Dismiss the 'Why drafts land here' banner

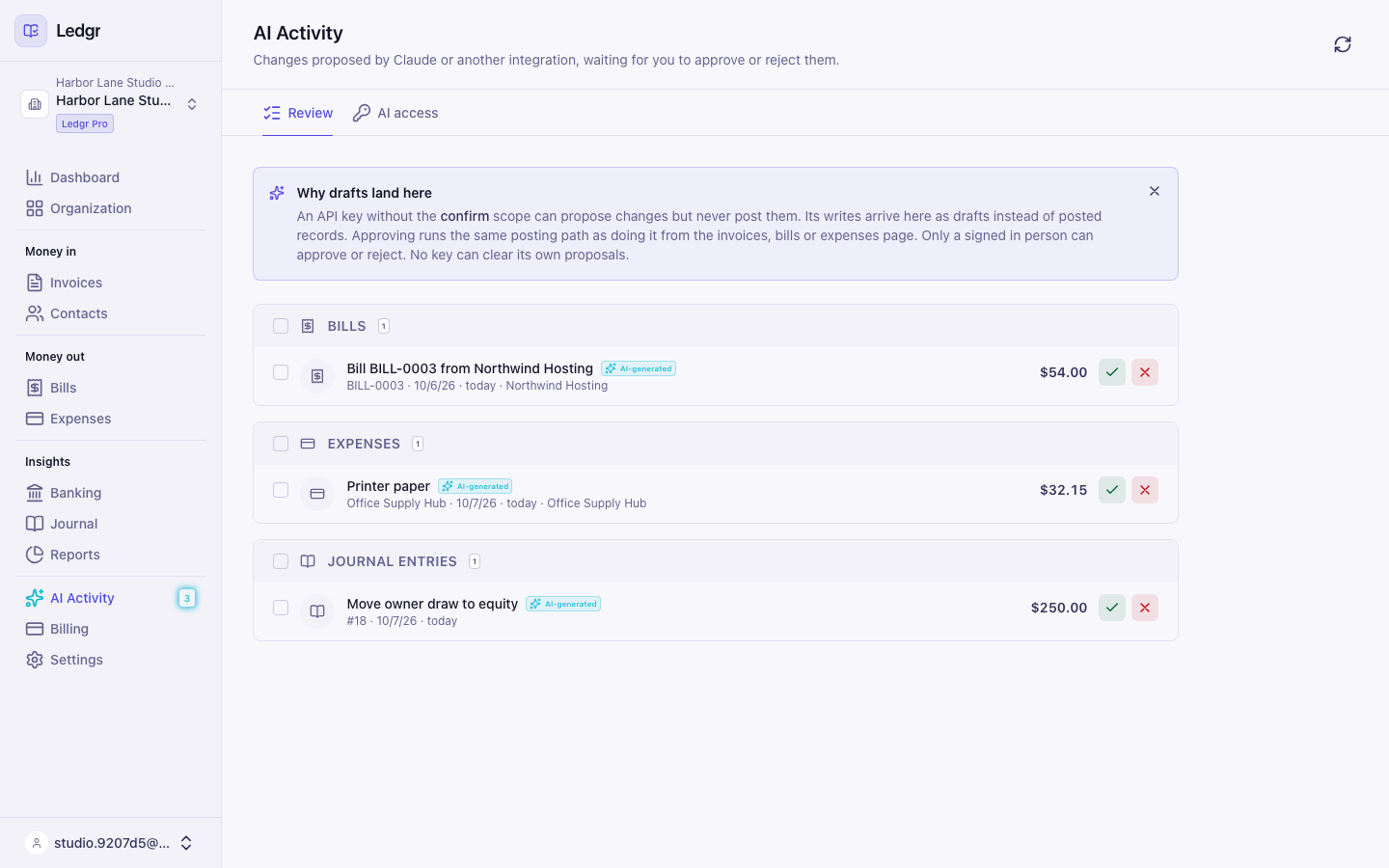[1155, 191]
